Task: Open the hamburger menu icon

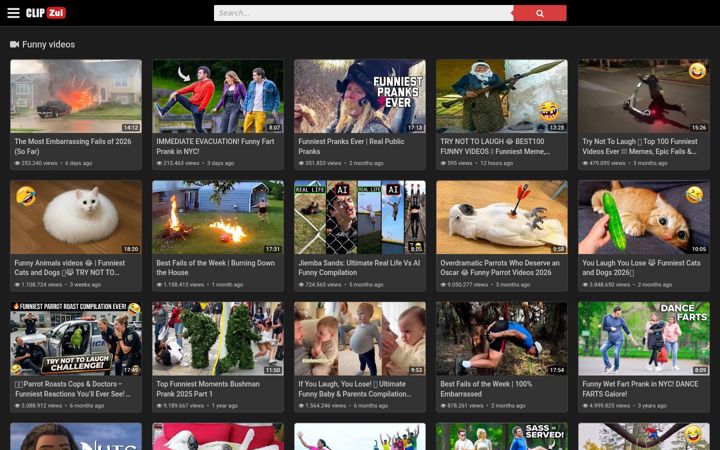Action: pos(13,13)
